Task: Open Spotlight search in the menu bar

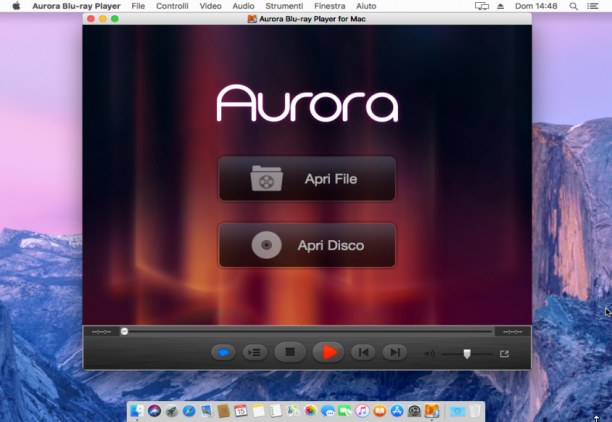Action: coord(573,6)
